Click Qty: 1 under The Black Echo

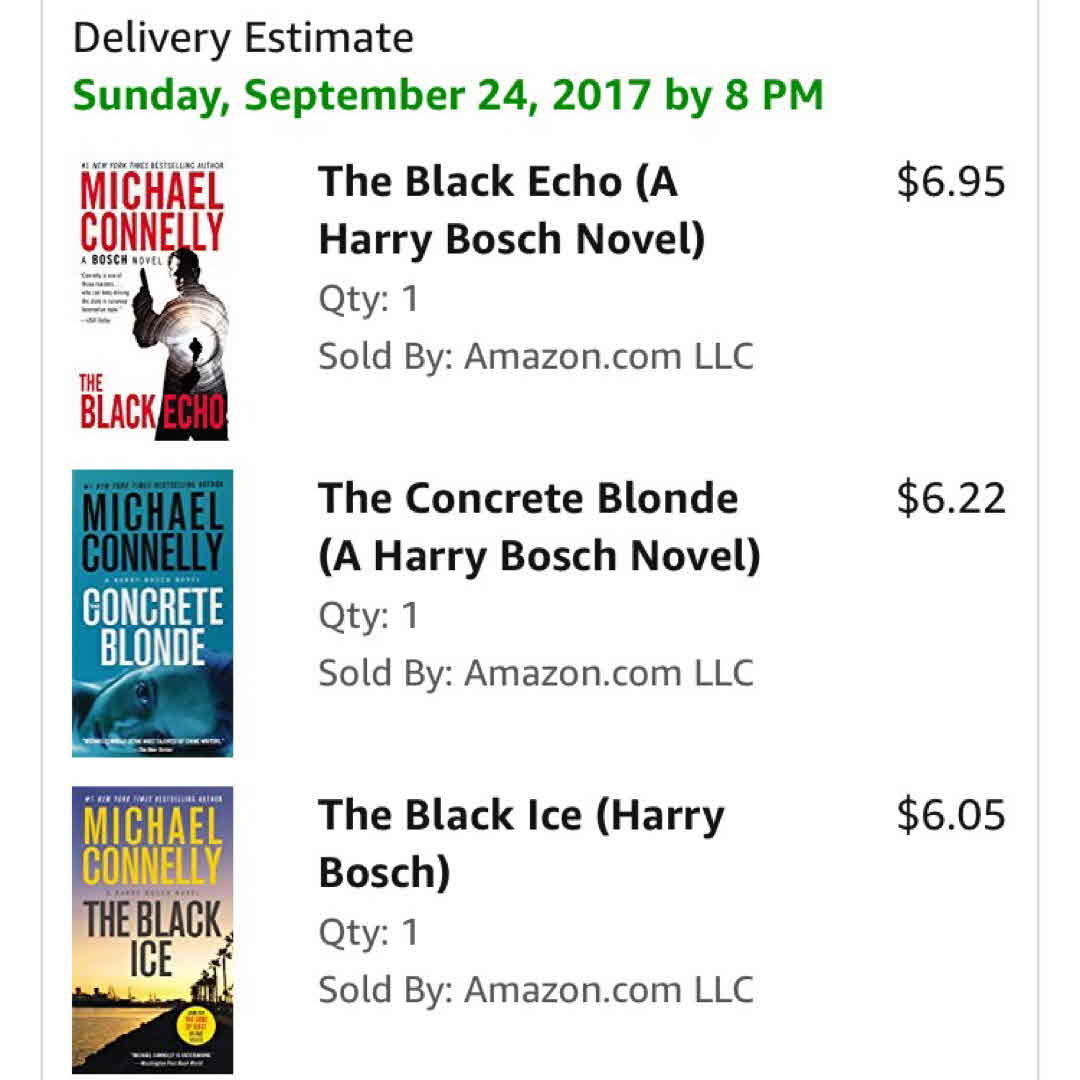pyautogui.click(x=368, y=299)
